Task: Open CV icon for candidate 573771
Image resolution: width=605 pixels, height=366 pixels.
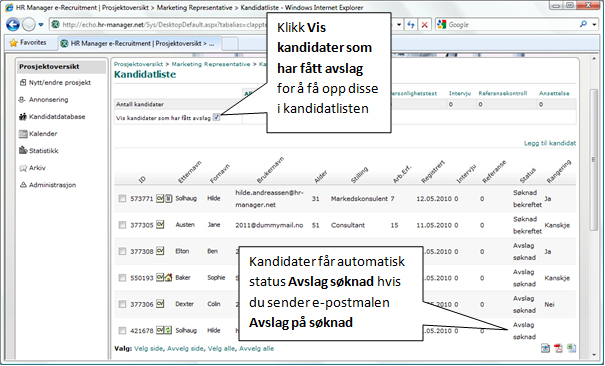Action: (x=160, y=198)
